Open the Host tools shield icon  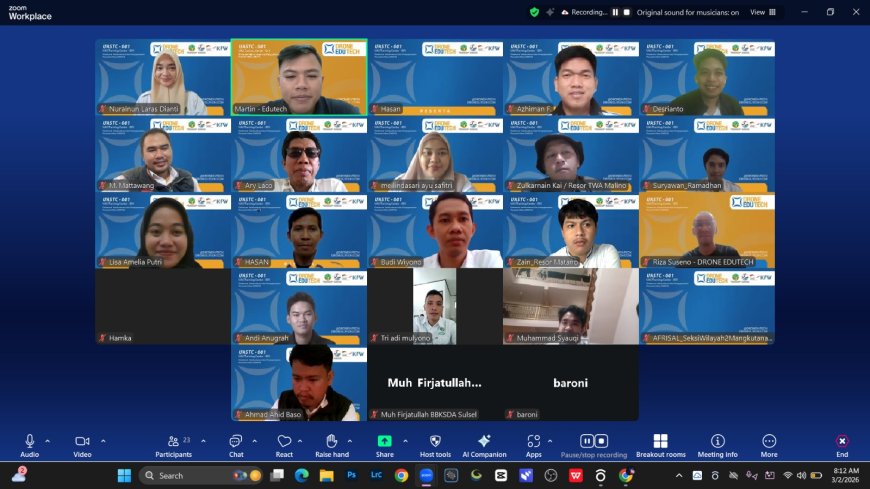pos(434,442)
